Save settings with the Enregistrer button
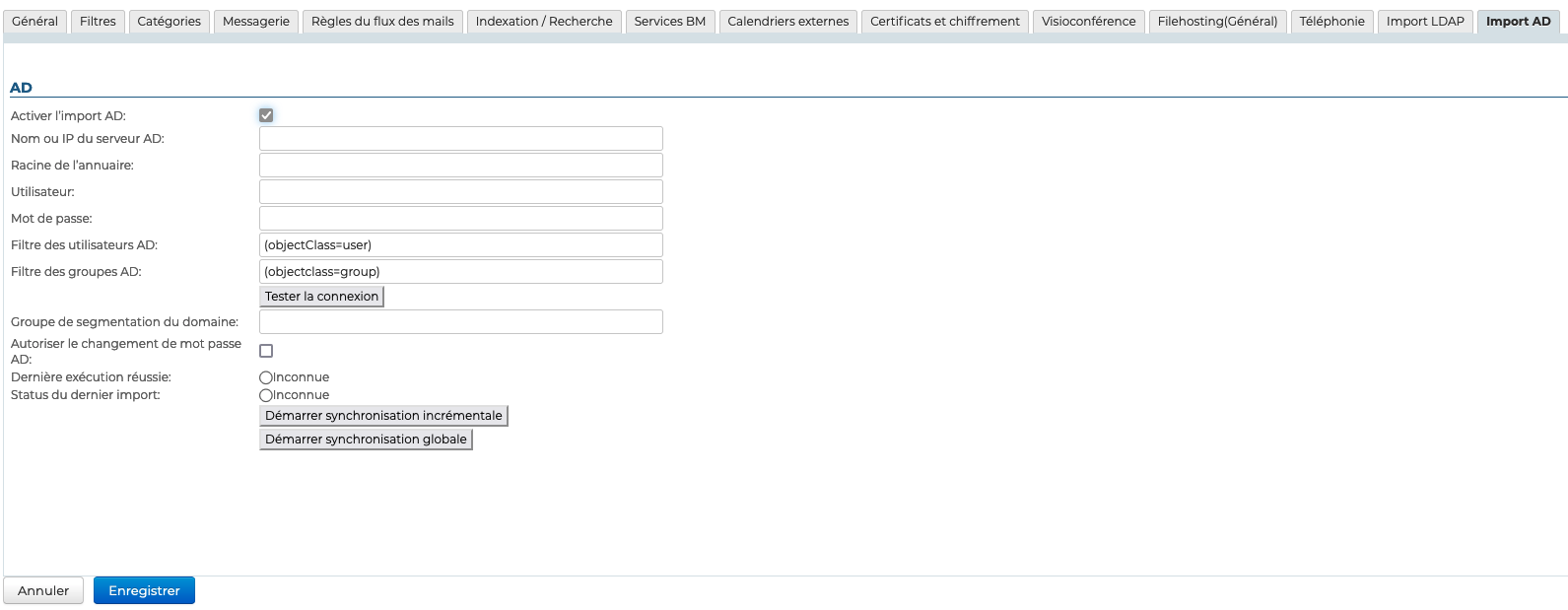Image resolution: width=1568 pixels, height=610 pixels. point(144,590)
